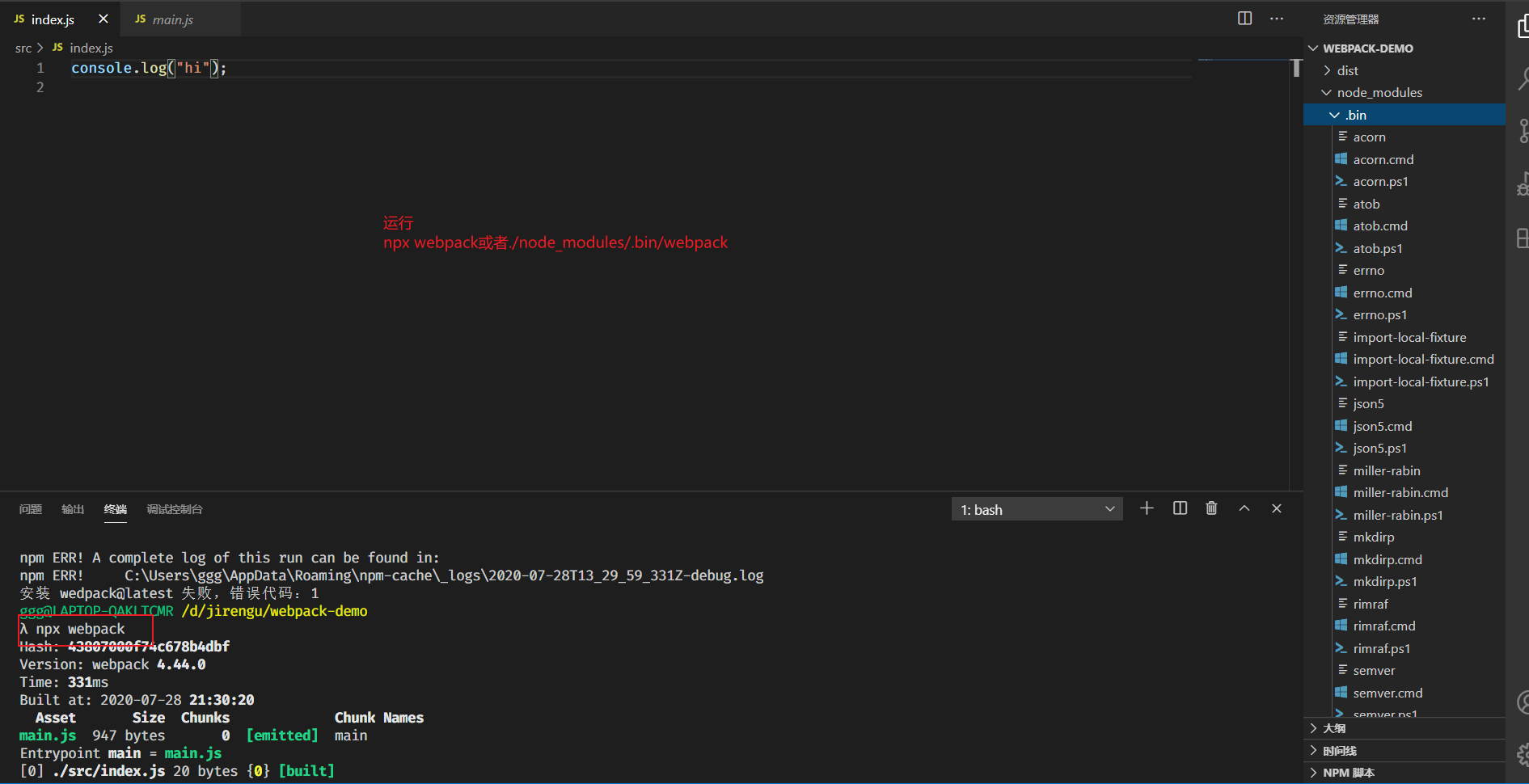Image resolution: width=1529 pixels, height=784 pixels.
Task: Click 'Entrypoint main = main.js' terminal line
Action: (120, 753)
